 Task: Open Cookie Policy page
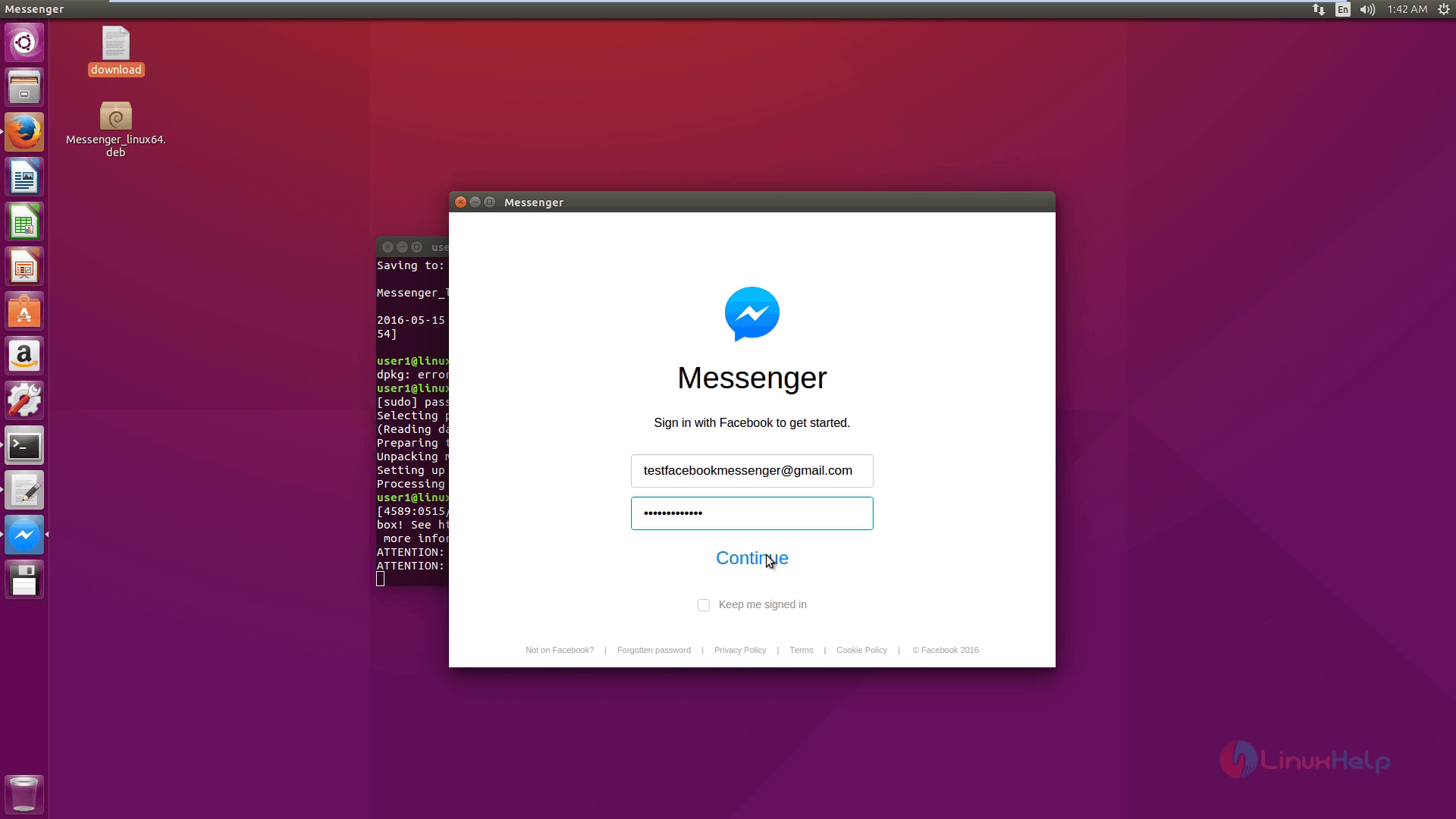(862, 650)
